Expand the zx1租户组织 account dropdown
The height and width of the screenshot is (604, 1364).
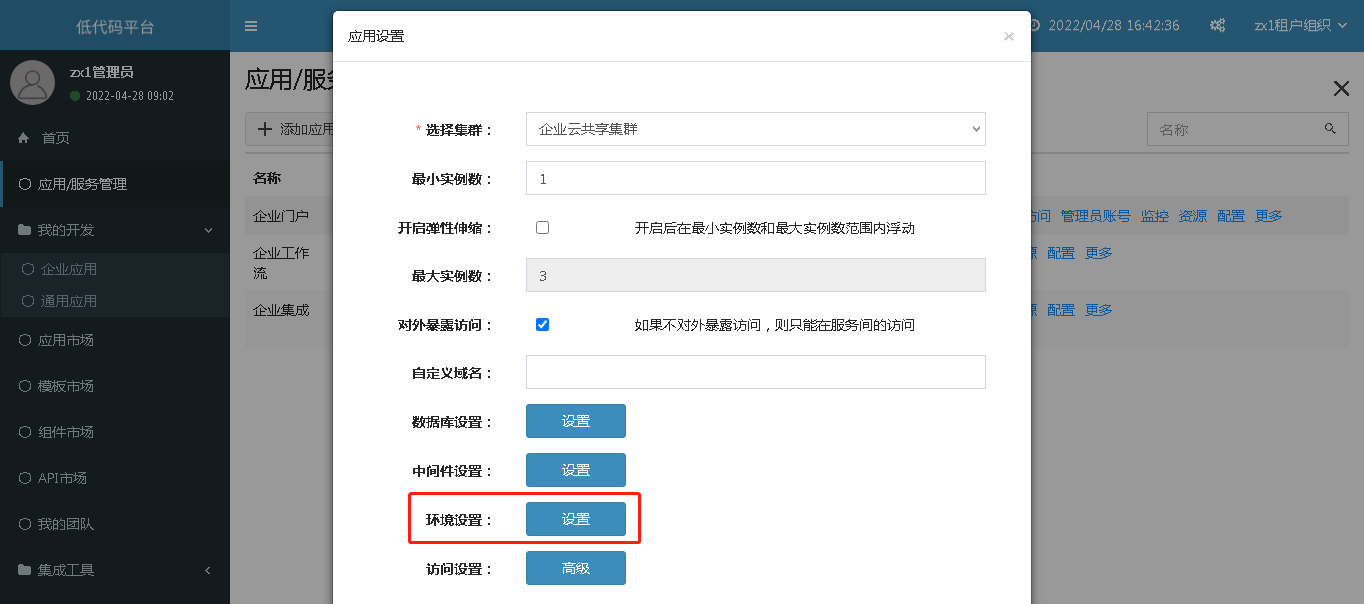coord(1300,26)
